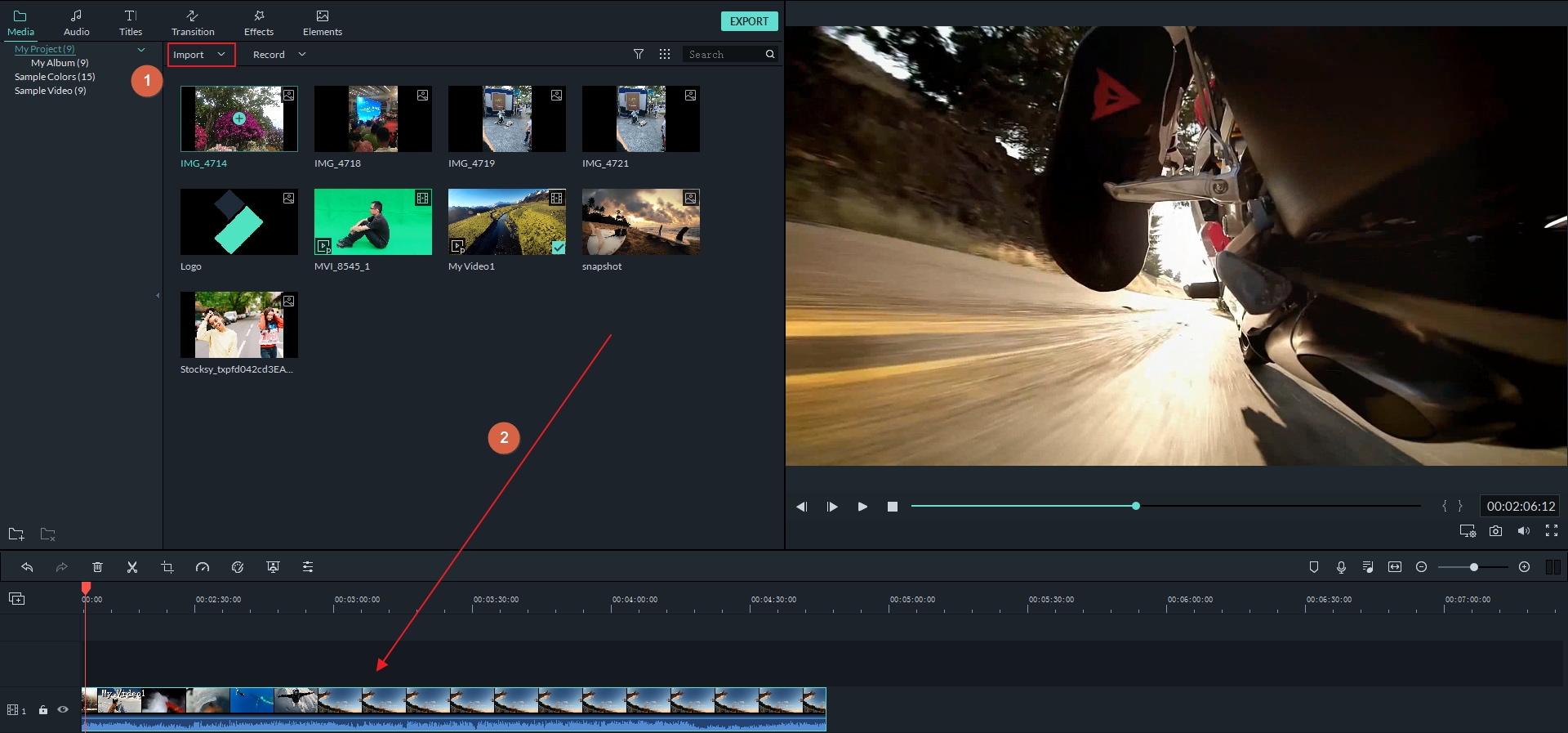Select Sample Colors in the library list

click(x=55, y=77)
